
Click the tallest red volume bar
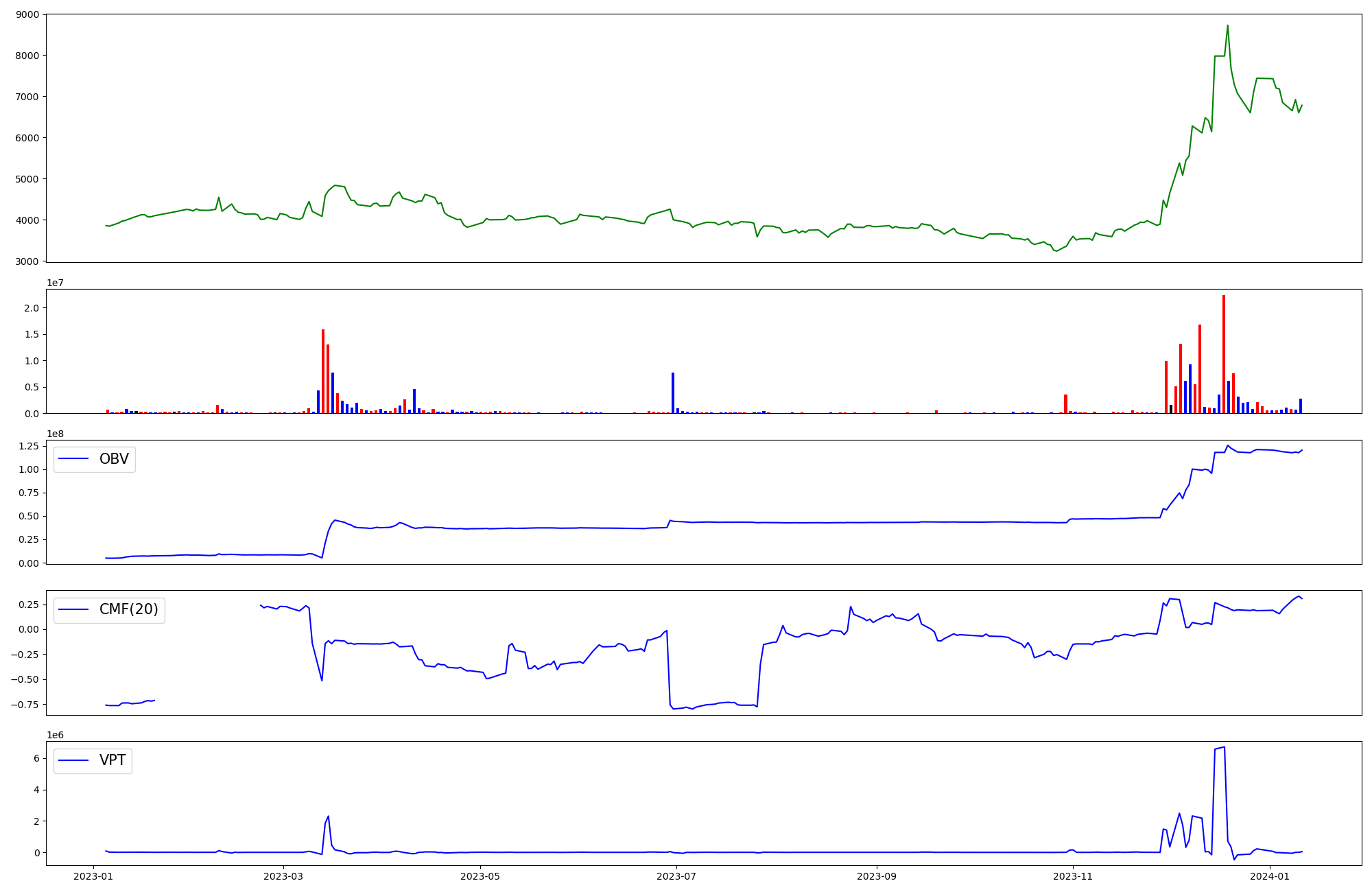pos(1224,353)
